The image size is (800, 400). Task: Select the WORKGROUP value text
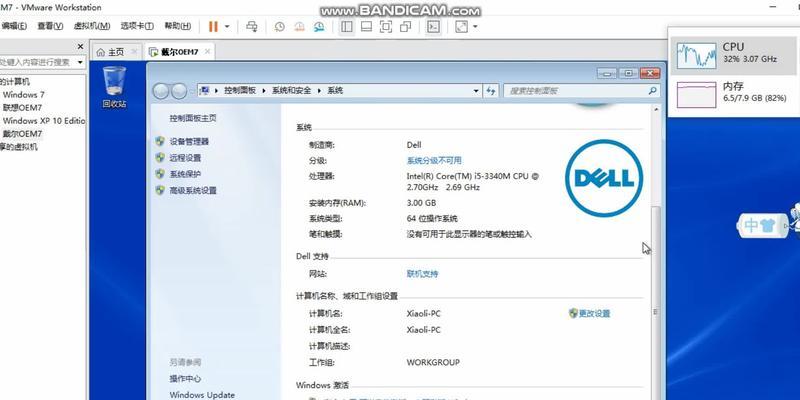coord(433,362)
